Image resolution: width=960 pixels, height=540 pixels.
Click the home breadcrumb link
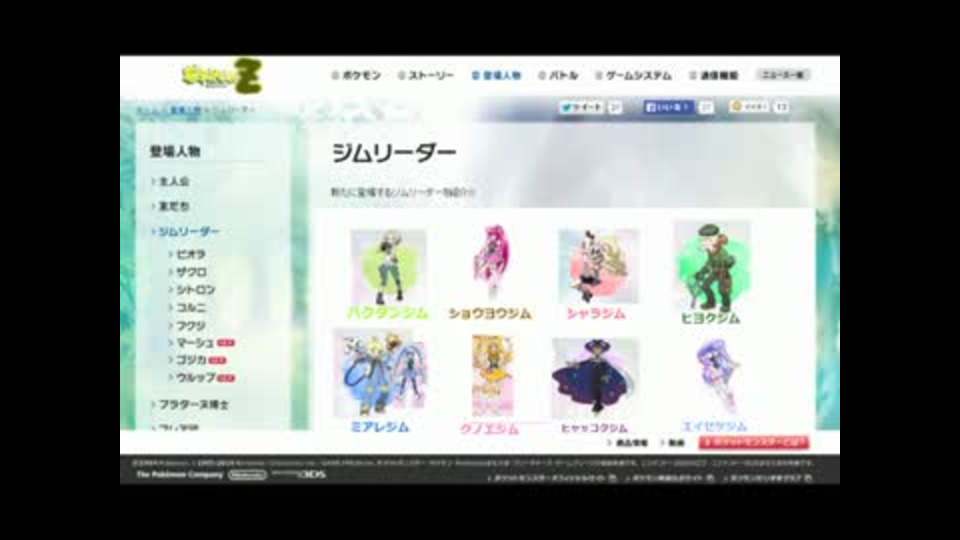[x=148, y=110]
